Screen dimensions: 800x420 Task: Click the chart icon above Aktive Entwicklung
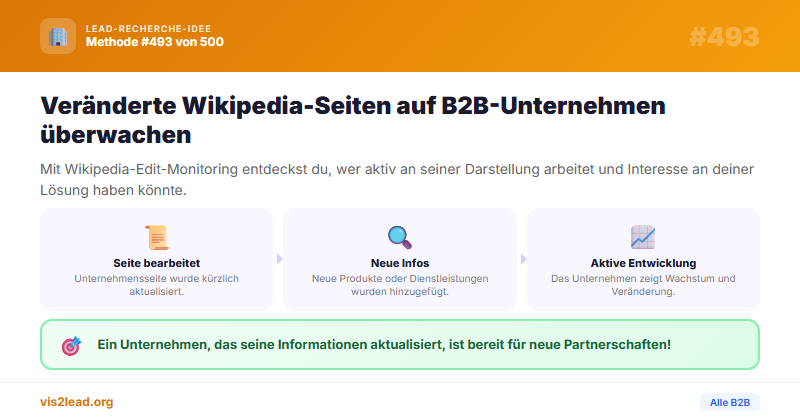pyautogui.click(x=643, y=237)
